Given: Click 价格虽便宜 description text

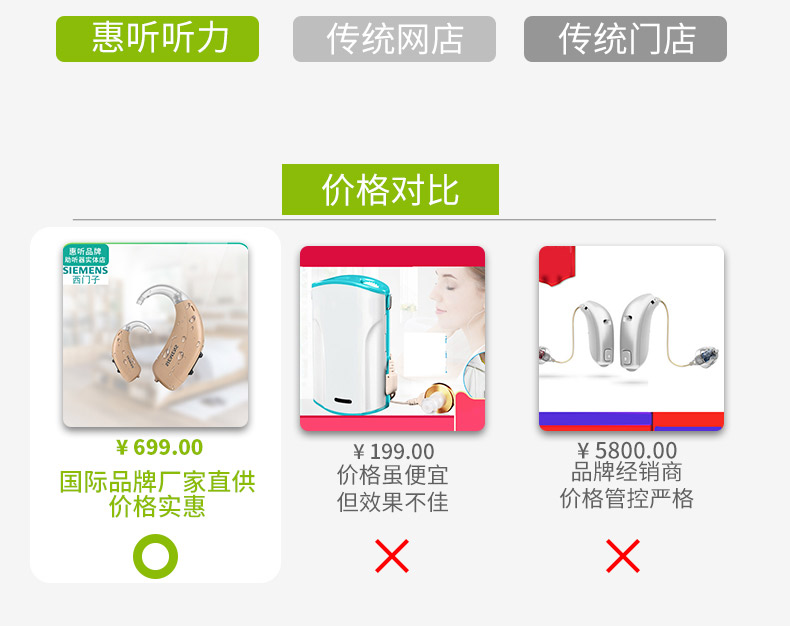Looking at the screenshot, I should (x=392, y=475).
